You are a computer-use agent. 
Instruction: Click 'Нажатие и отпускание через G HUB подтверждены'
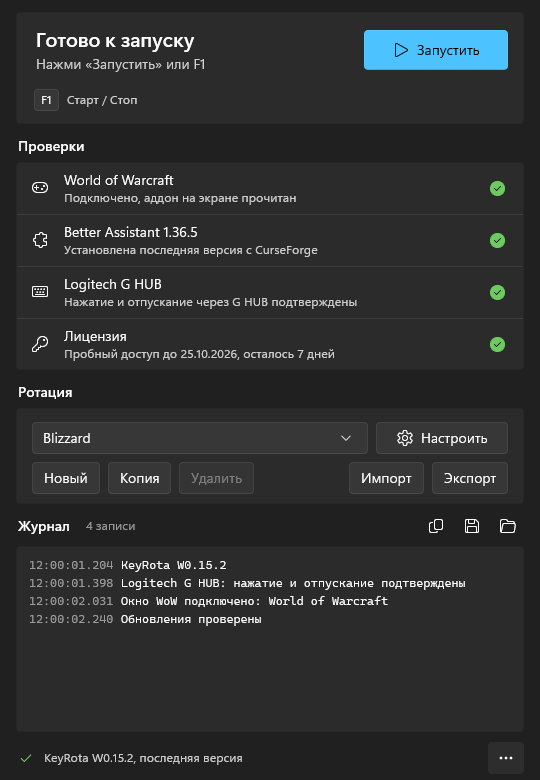(210, 302)
